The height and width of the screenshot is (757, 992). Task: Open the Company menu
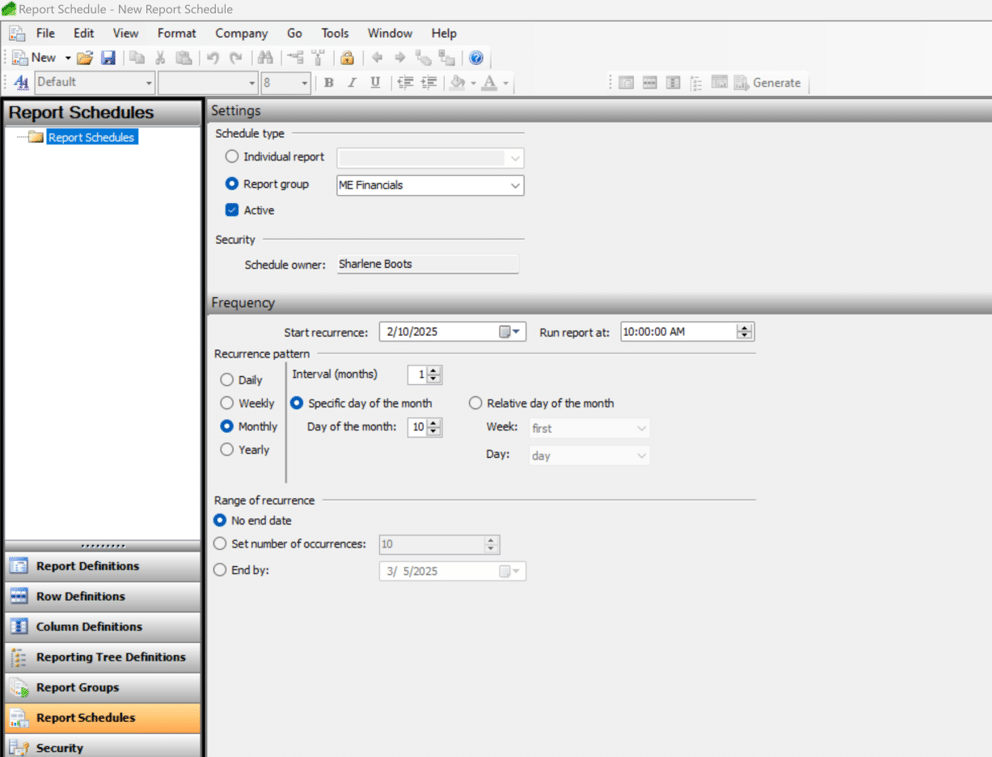241,33
